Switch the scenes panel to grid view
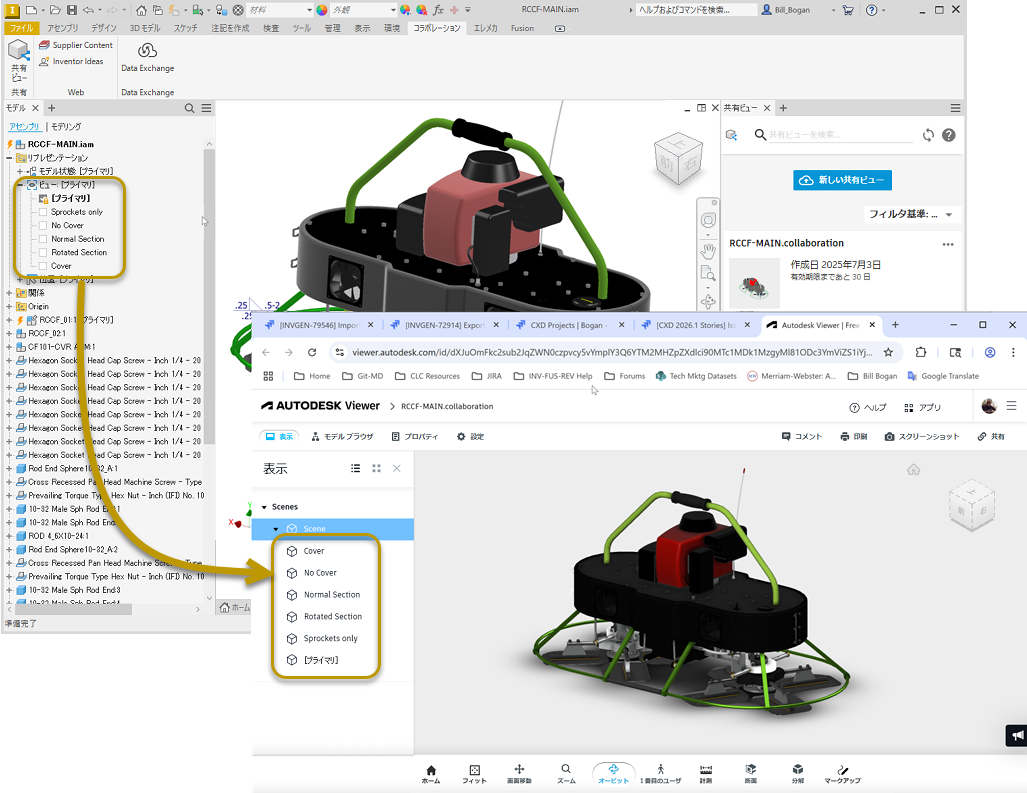 click(376, 468)
